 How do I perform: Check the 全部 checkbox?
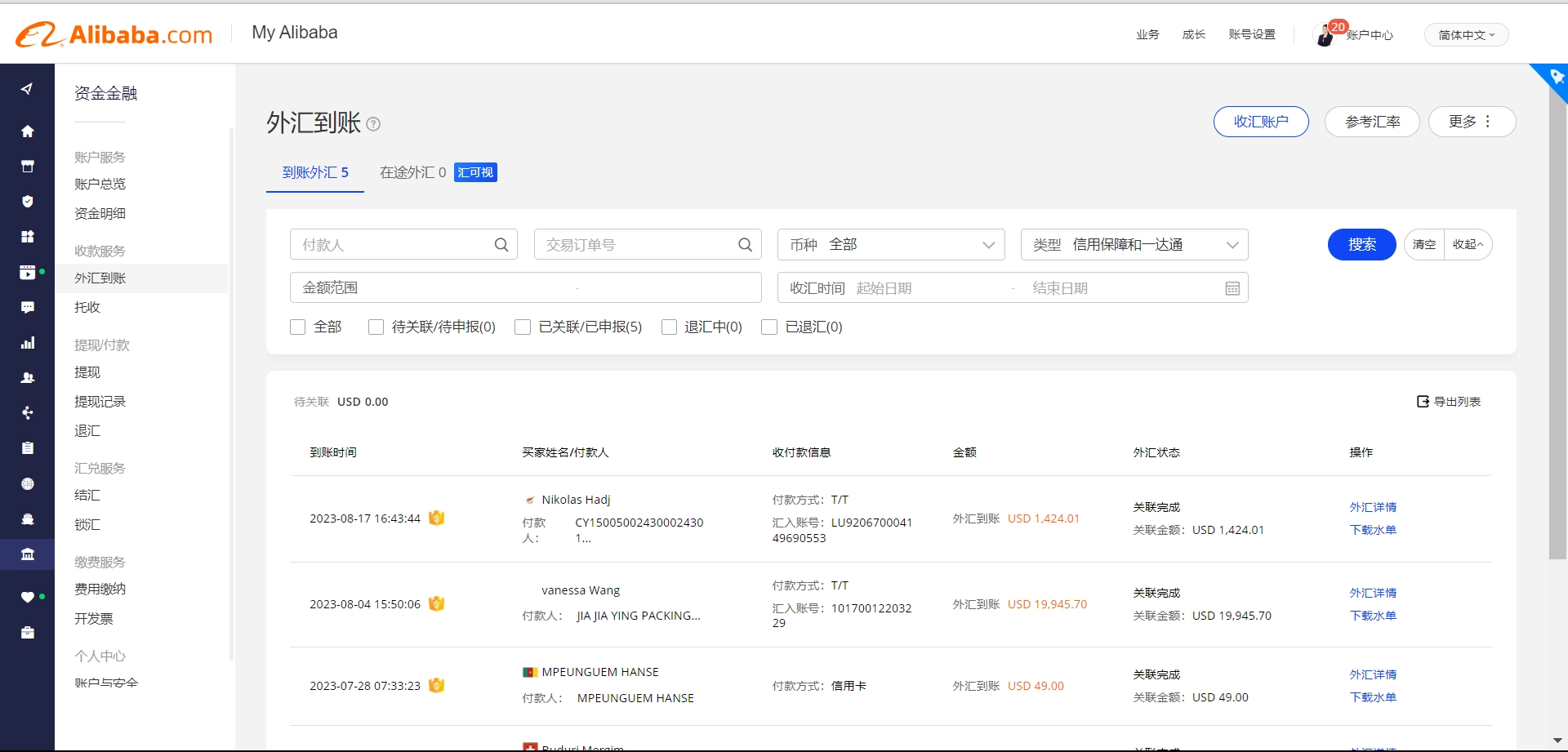click(x=298, y=327)
